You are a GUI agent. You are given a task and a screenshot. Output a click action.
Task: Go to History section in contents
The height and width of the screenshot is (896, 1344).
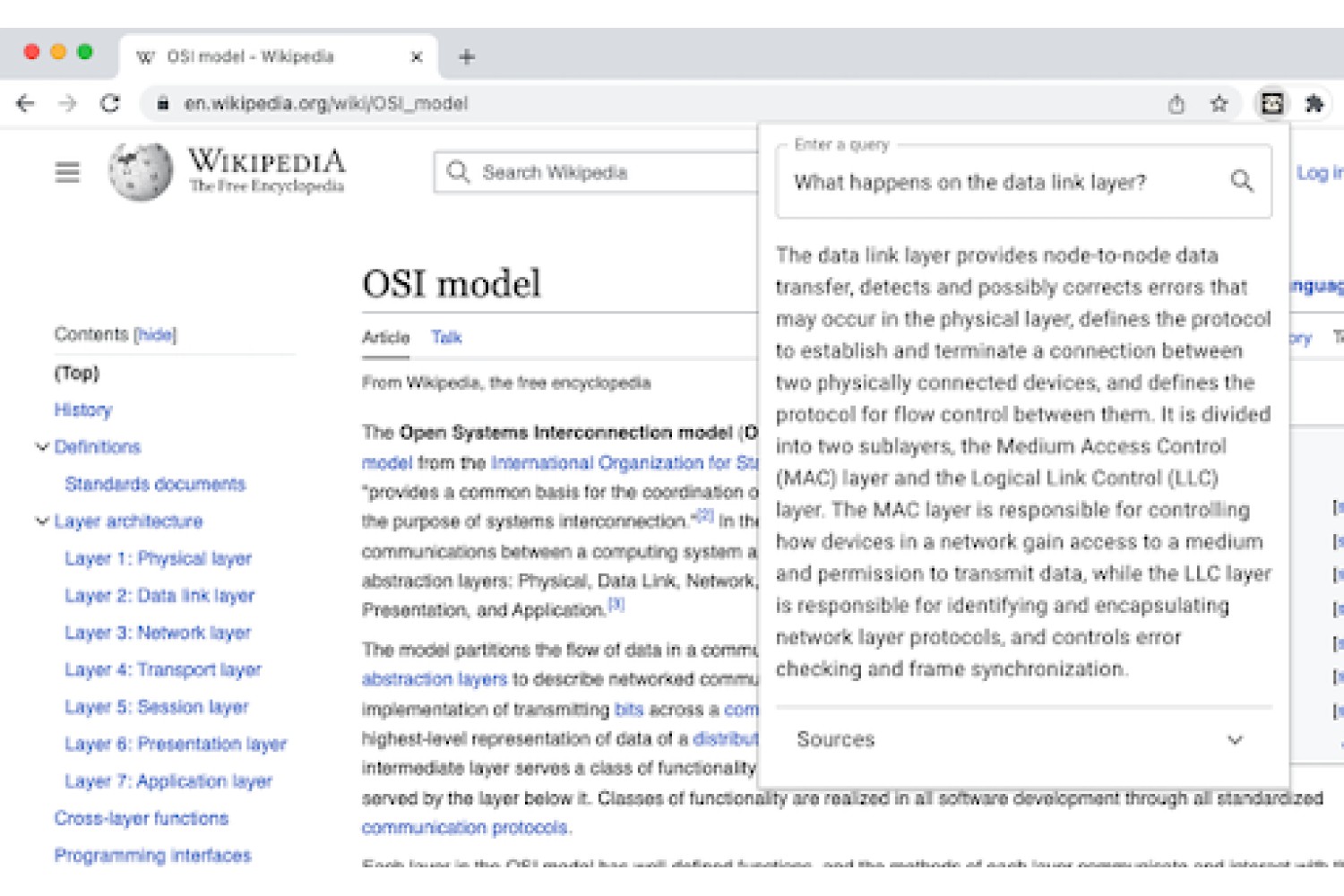(83, 409)
